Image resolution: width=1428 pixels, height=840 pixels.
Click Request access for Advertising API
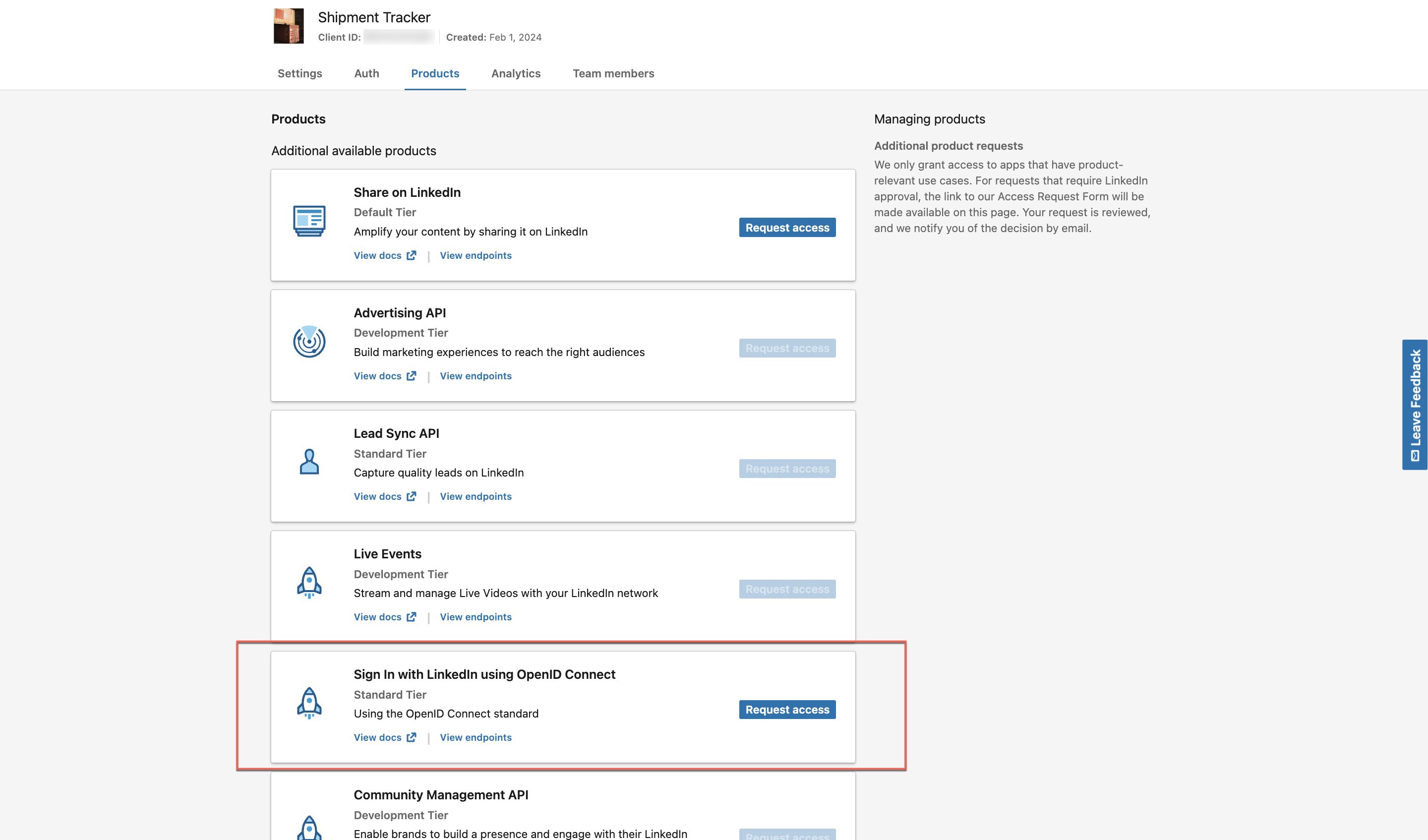(787, 348)
